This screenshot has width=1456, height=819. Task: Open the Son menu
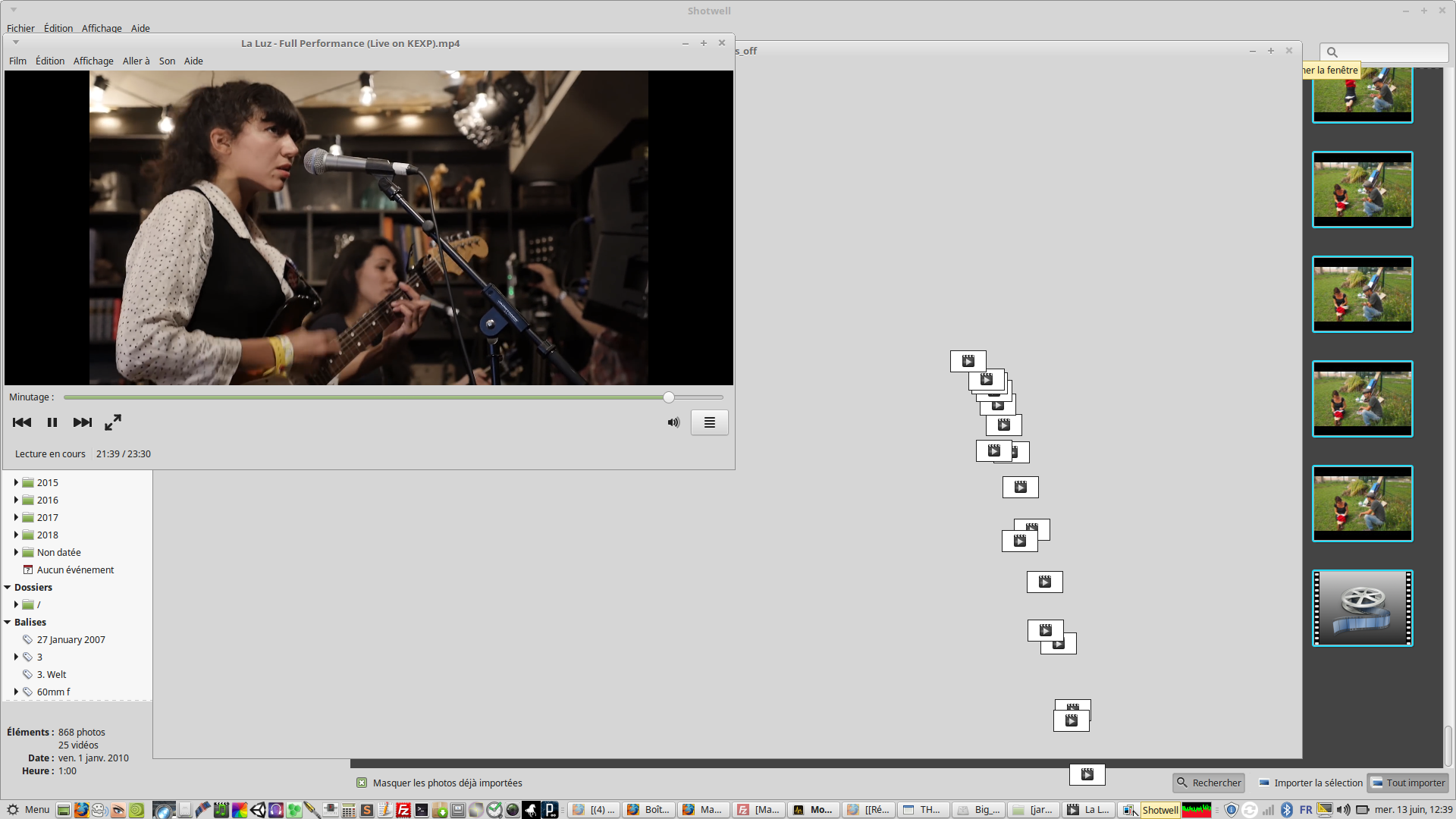click(167, 61)
